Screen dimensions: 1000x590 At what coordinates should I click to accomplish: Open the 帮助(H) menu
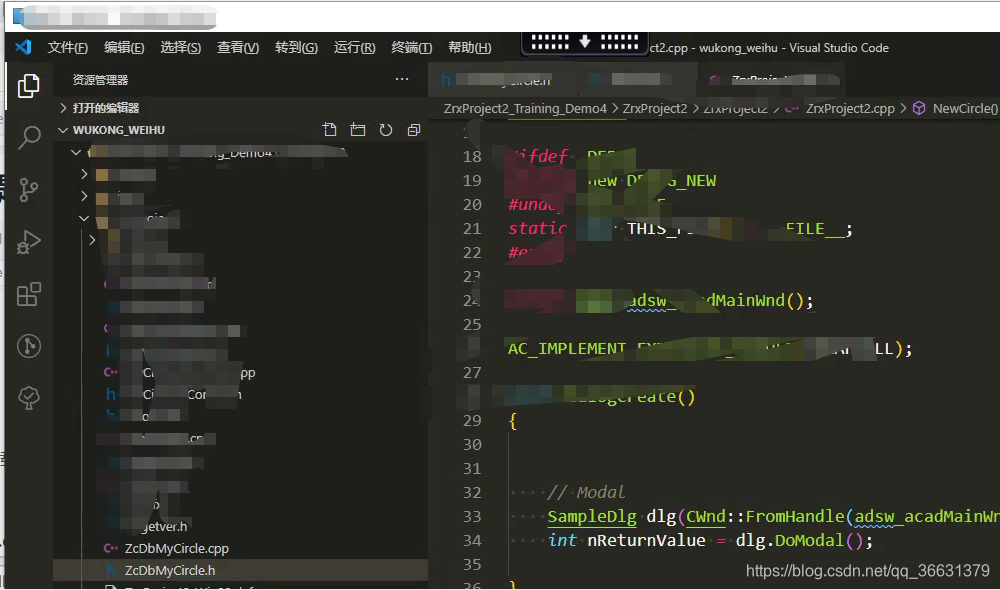point(469,48)
